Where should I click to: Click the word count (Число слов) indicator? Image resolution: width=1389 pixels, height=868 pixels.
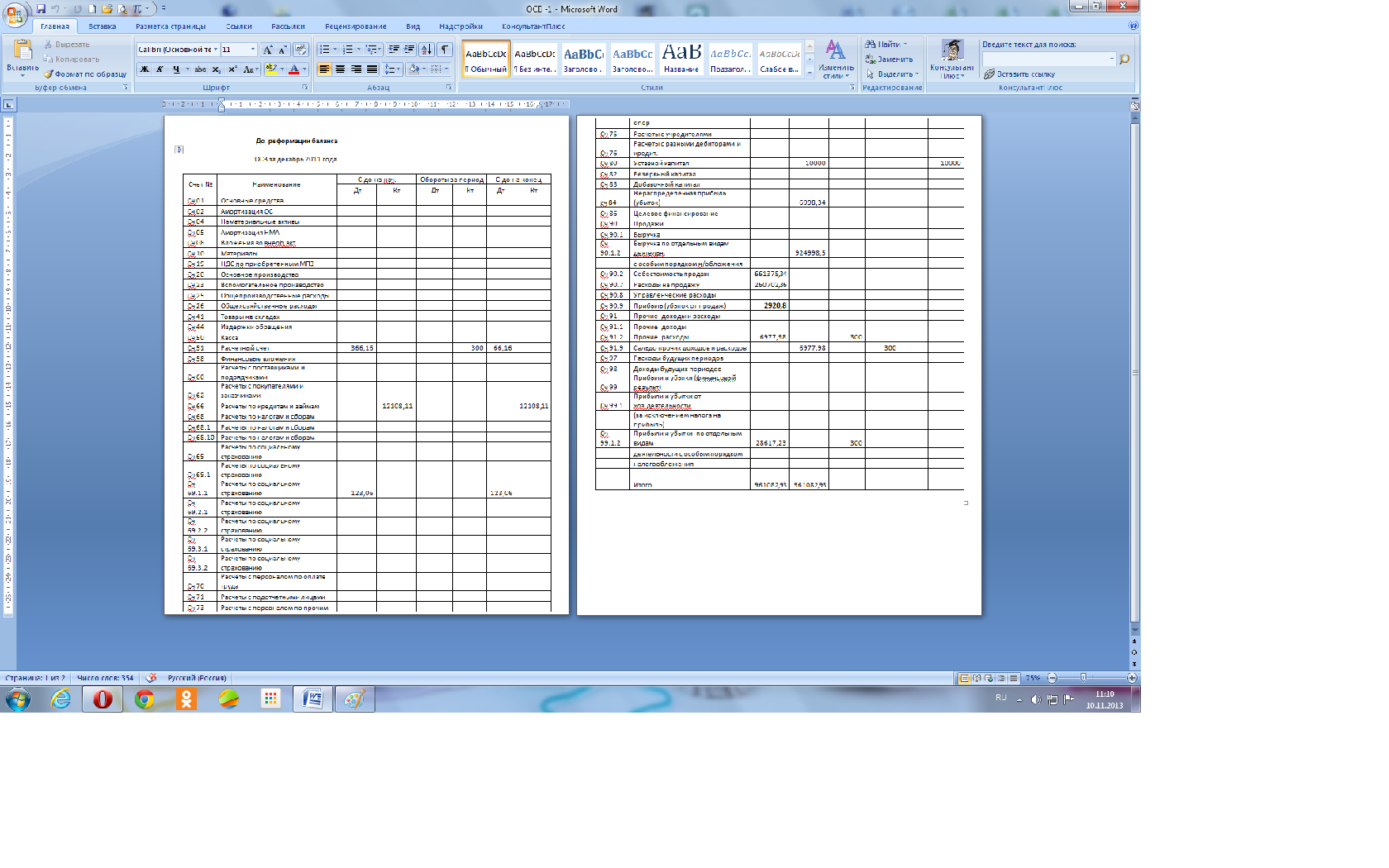tap(105, 678)
